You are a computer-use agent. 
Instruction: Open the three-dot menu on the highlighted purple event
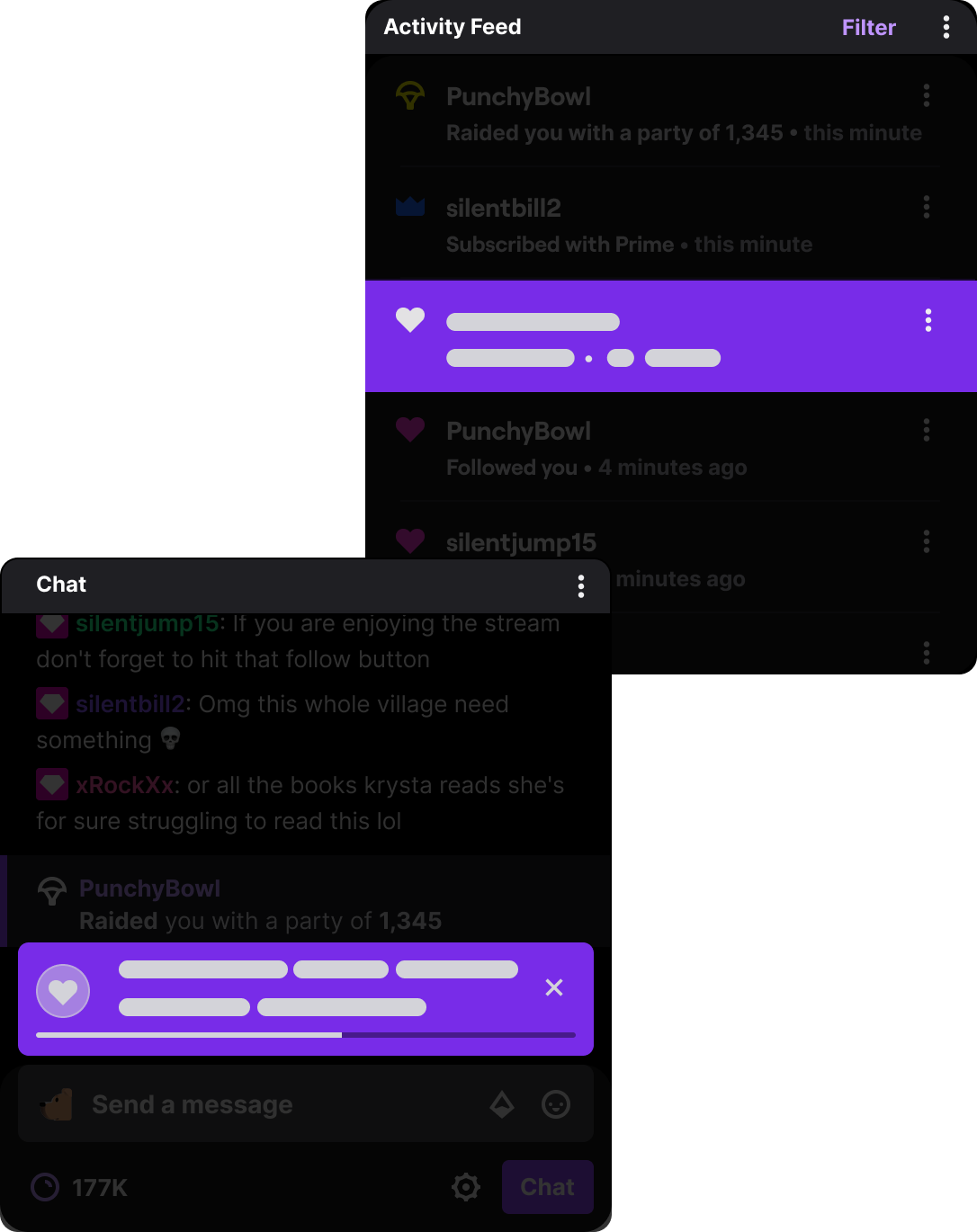tap(928, 320)
